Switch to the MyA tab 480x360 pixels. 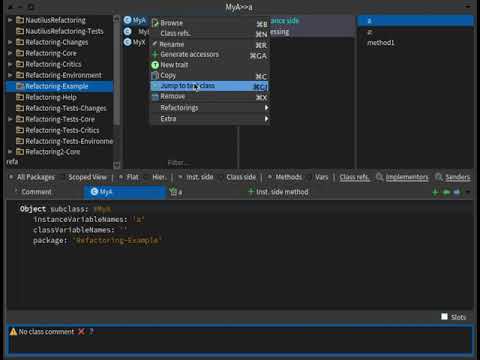pos(125,192)
